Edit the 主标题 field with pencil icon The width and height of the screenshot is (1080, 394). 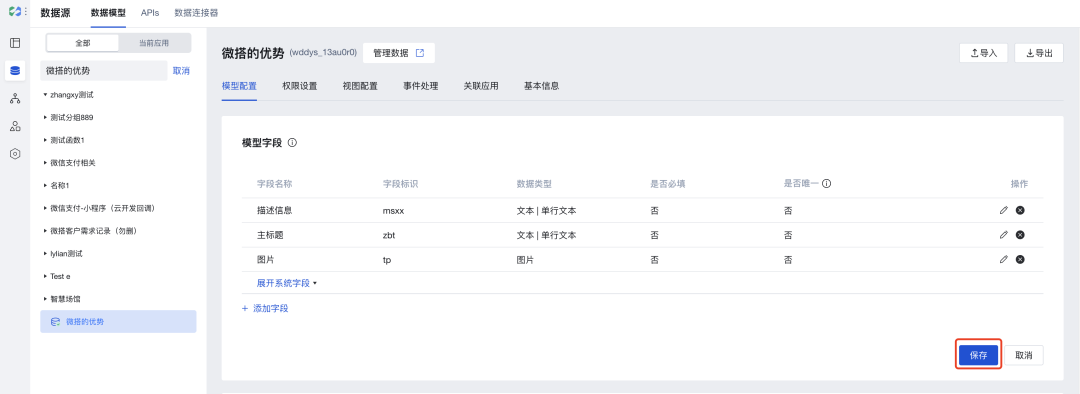1004,235
